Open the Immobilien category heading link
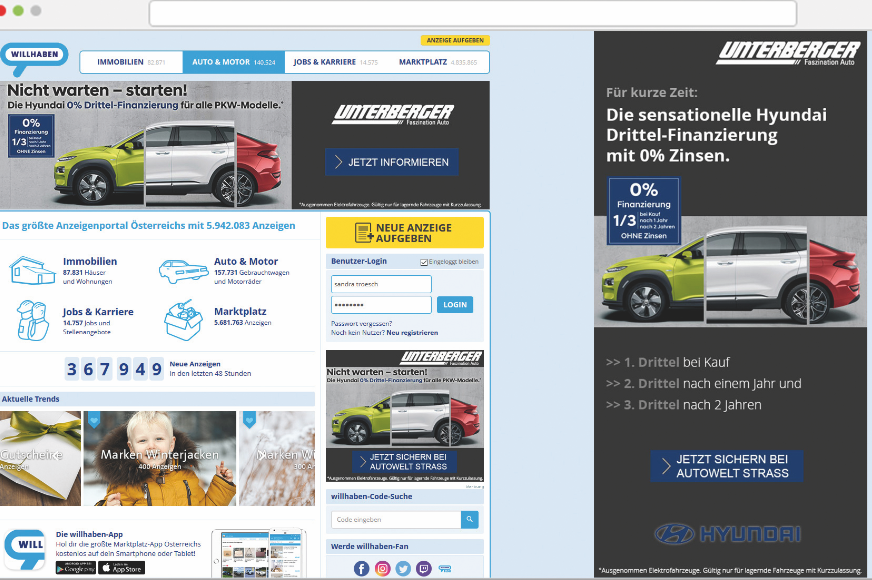 [90, 261]
